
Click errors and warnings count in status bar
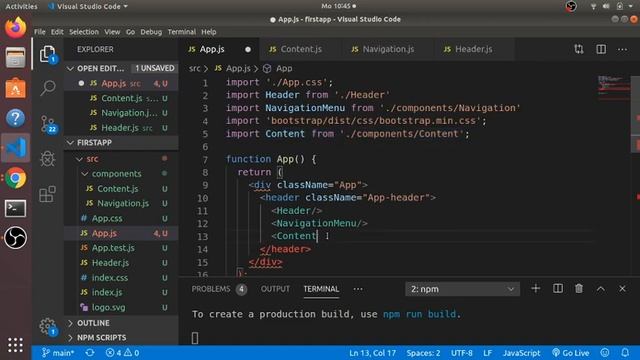(122, 353)
